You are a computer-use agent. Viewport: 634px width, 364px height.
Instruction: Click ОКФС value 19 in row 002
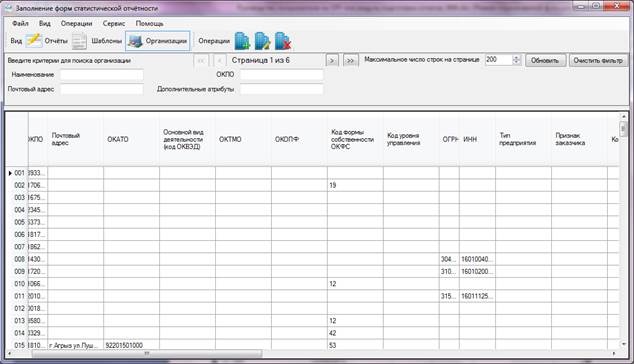click(x=355, y=185)
